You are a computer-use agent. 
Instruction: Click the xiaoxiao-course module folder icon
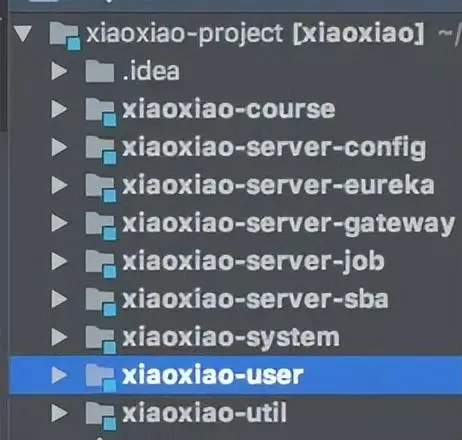tap(100, 112)
